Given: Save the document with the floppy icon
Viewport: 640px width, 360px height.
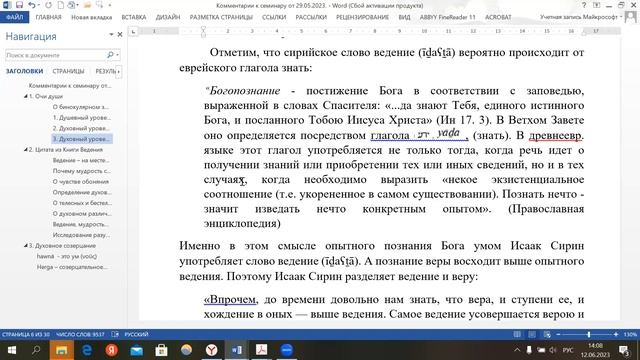Looking at the screenshot, I should [19, 5].
